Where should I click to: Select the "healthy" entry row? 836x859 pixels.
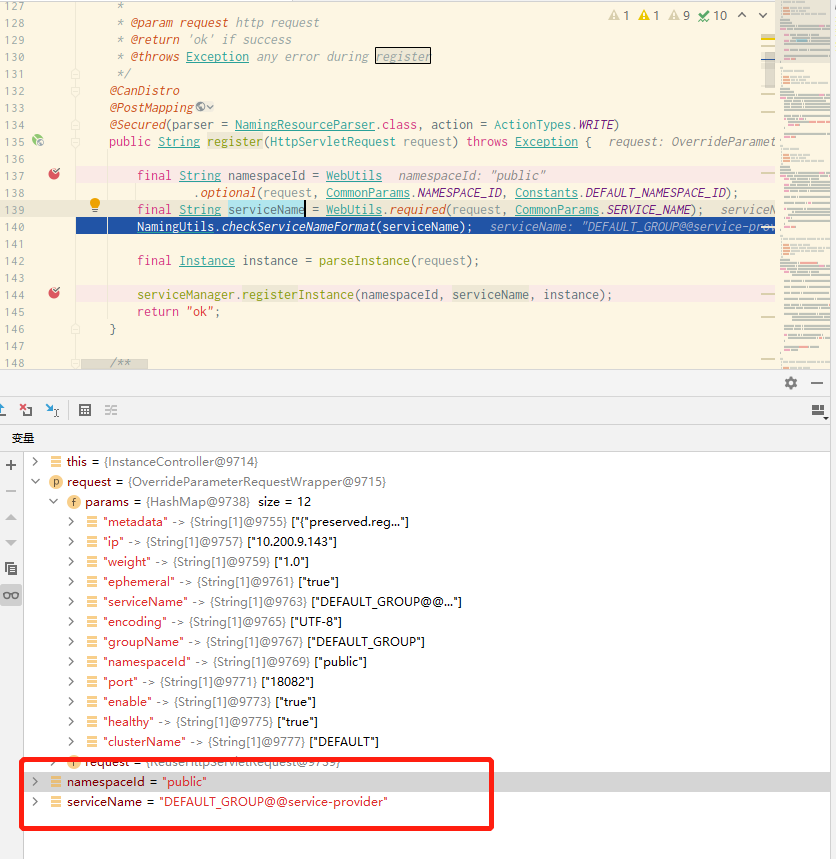[x=427, y=721]
